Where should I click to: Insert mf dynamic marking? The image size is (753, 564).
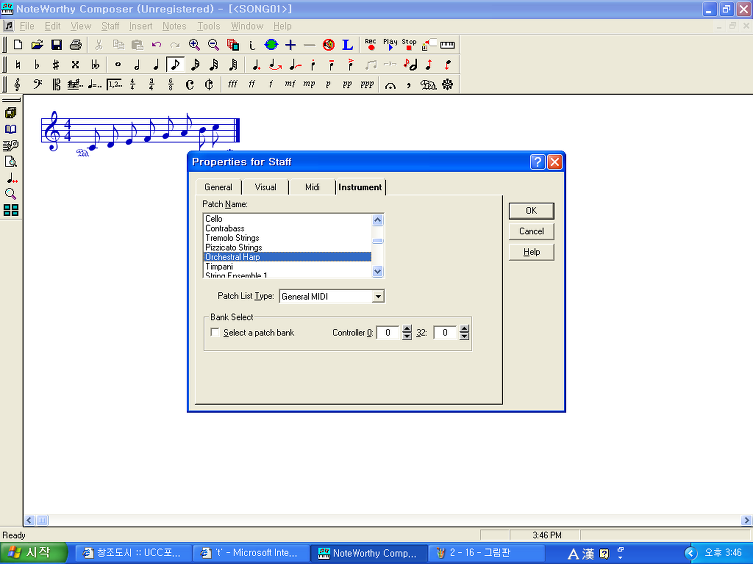point(290,85)
